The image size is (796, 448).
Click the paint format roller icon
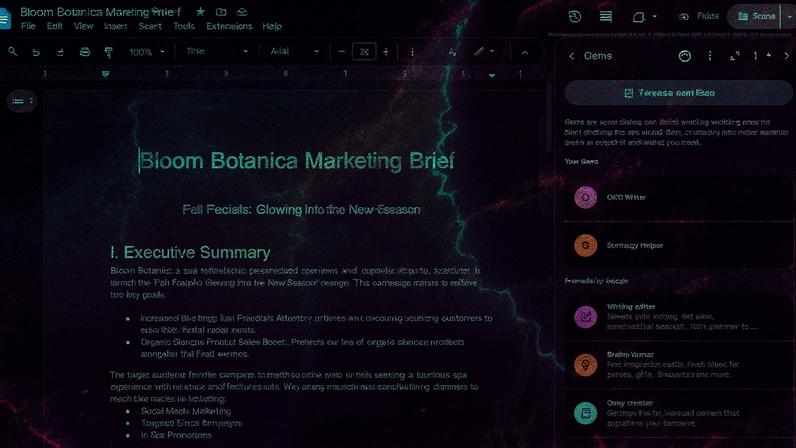[x=108, y=51]
